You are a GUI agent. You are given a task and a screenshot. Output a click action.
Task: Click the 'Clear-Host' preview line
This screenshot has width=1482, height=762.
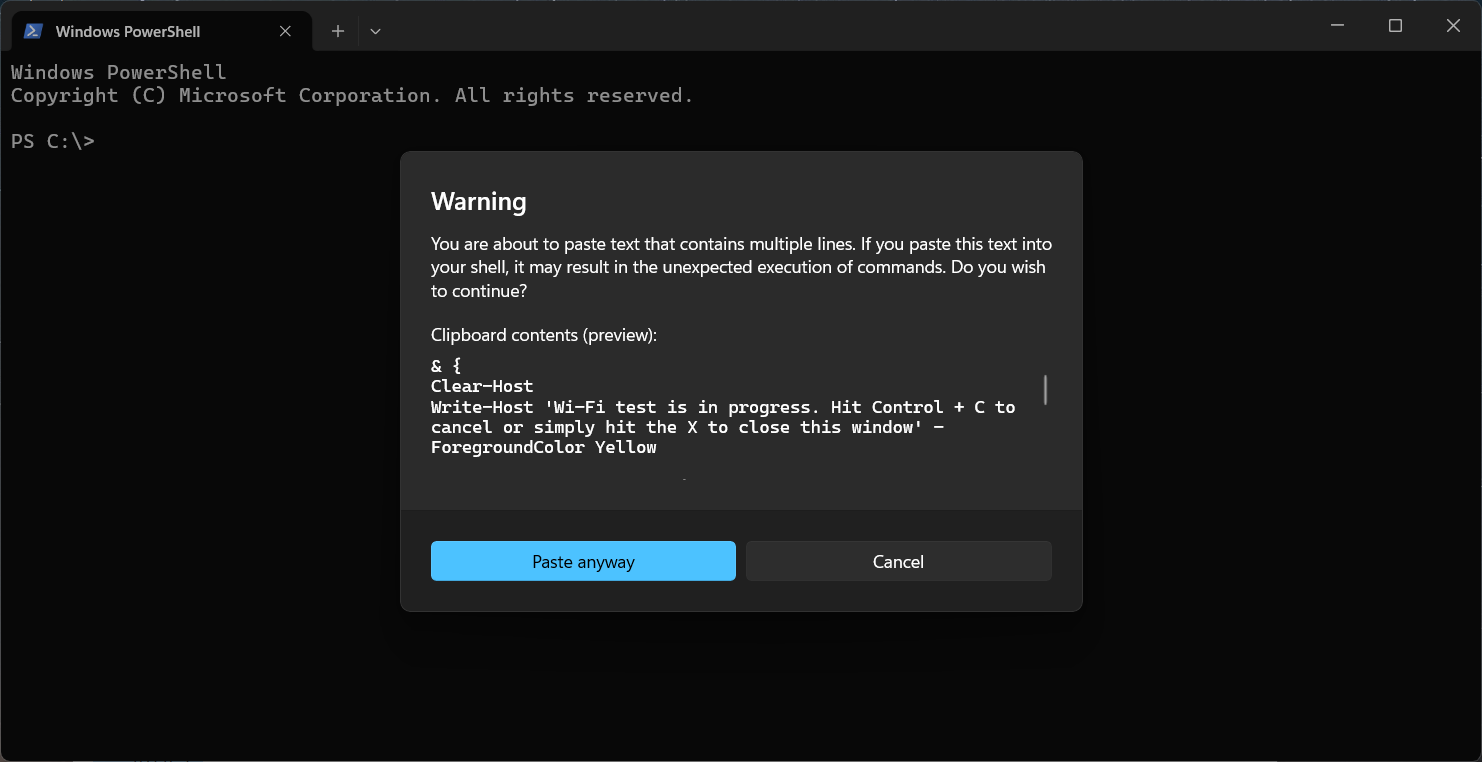tap(482, 386)
